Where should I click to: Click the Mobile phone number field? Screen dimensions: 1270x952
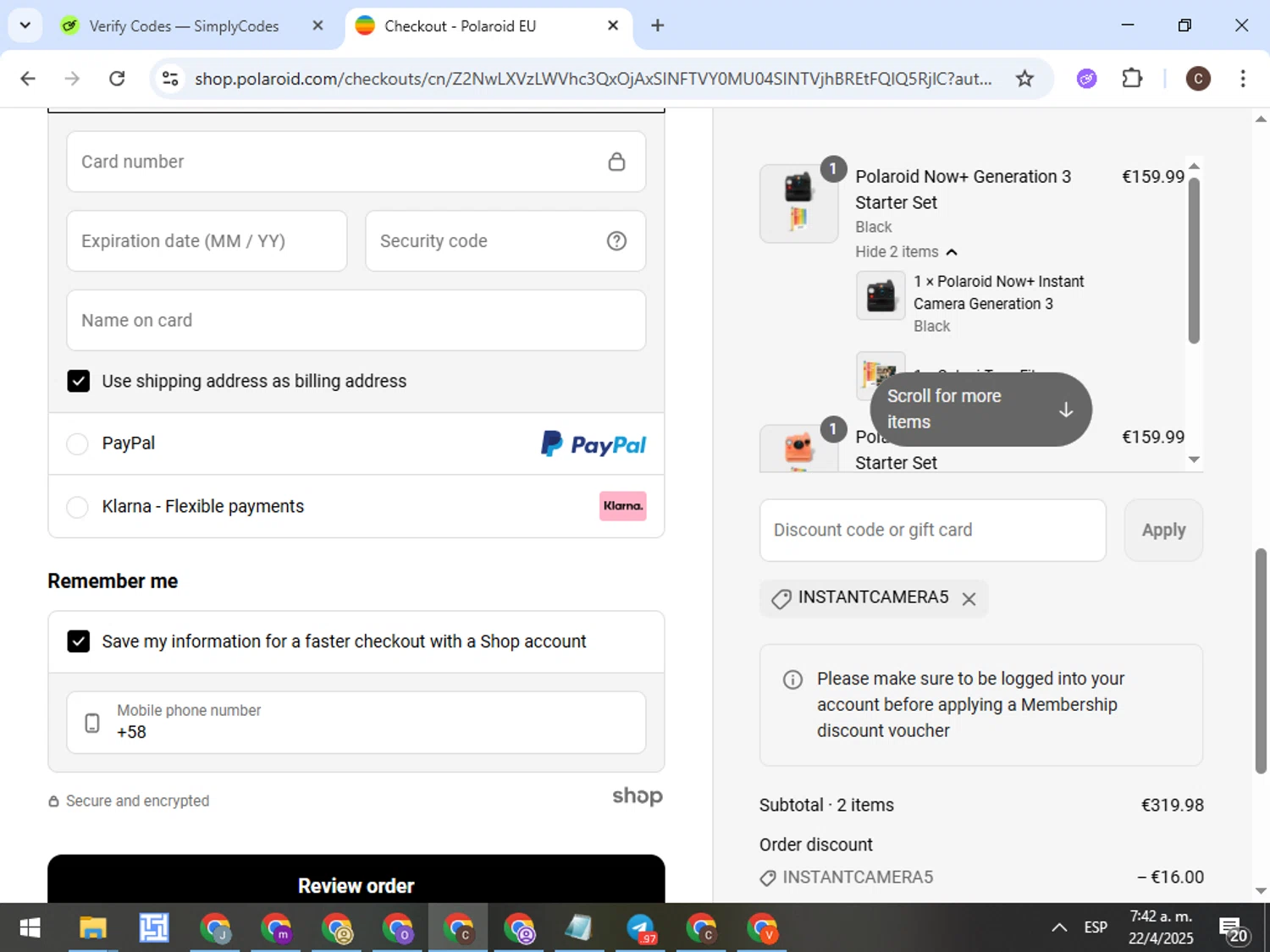click(x=356, y=723)
